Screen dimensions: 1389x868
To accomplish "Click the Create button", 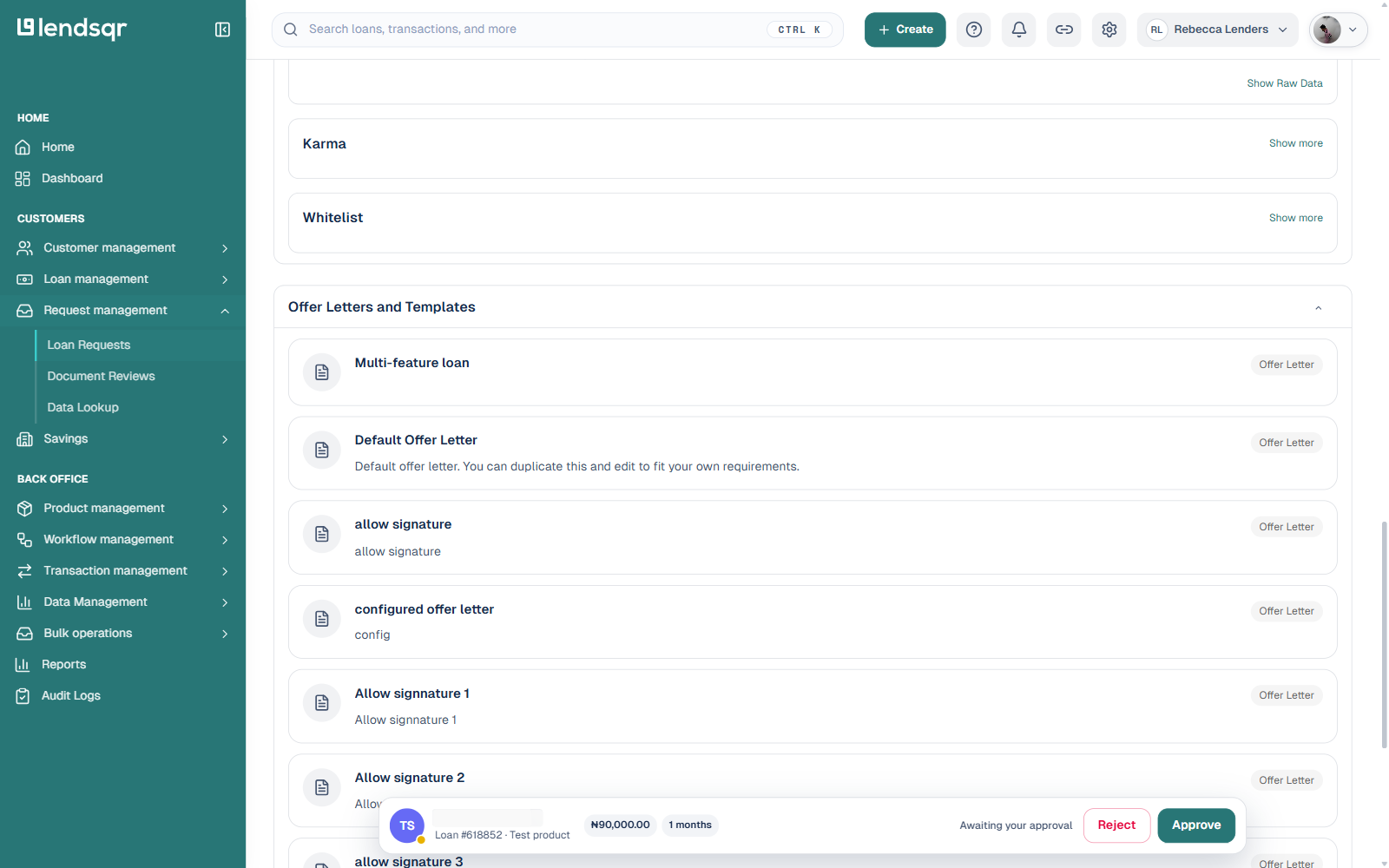I will pyautogui.click(x=905, y=30).
